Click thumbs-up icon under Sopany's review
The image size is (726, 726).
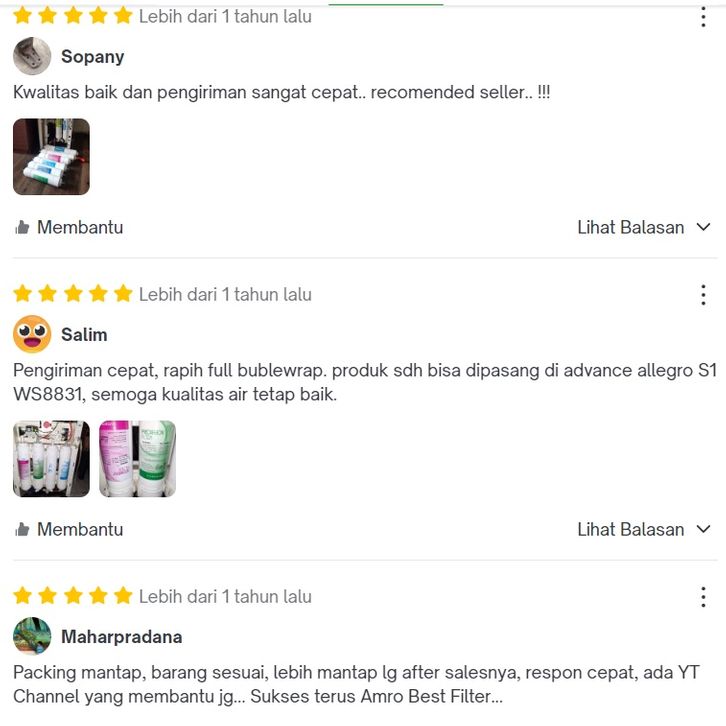[22, 227]
